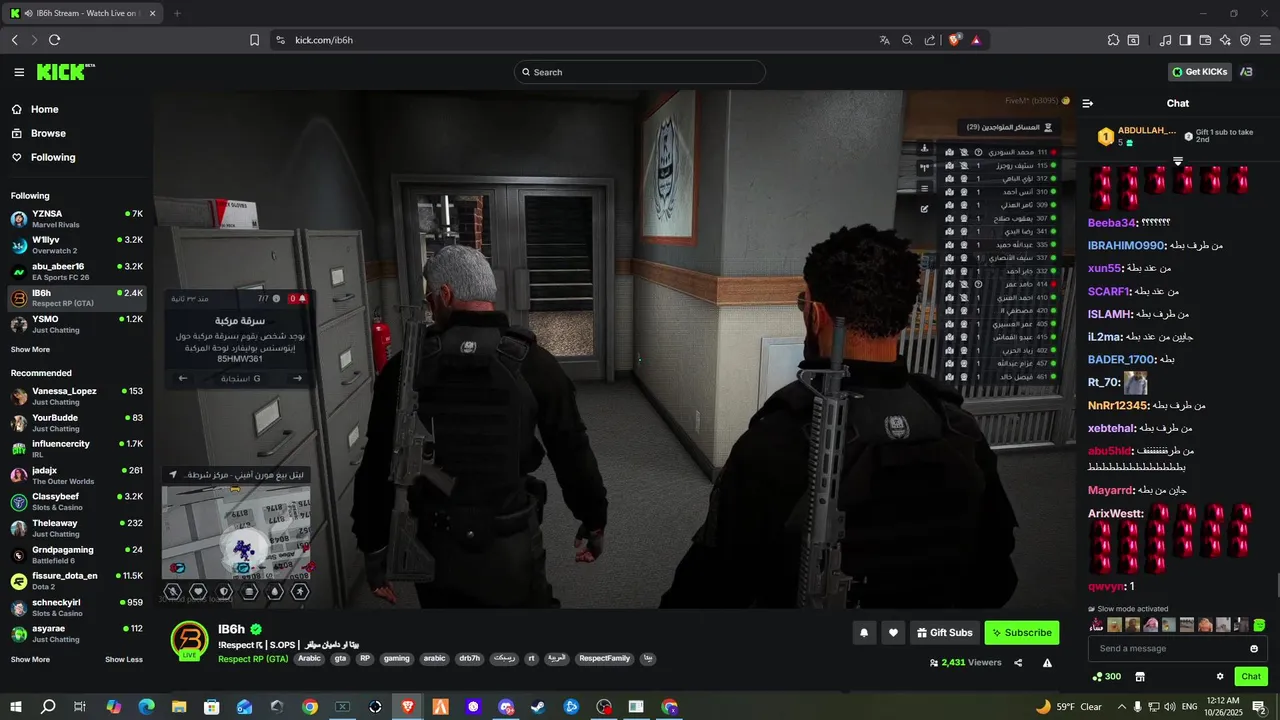The width and height of the screenshot is (1280, 720).
Task: Toggle the Brave sidebar panel icon
Action: click(1185, 40)
